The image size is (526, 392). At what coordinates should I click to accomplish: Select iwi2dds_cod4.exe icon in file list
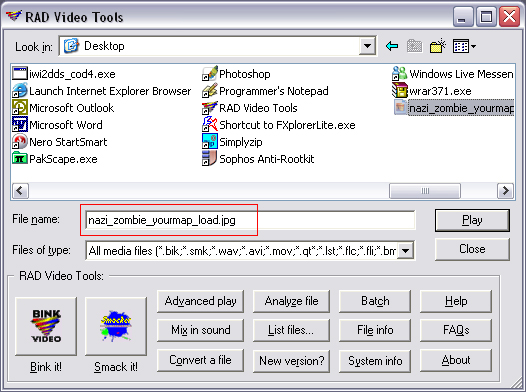point(20,73)
